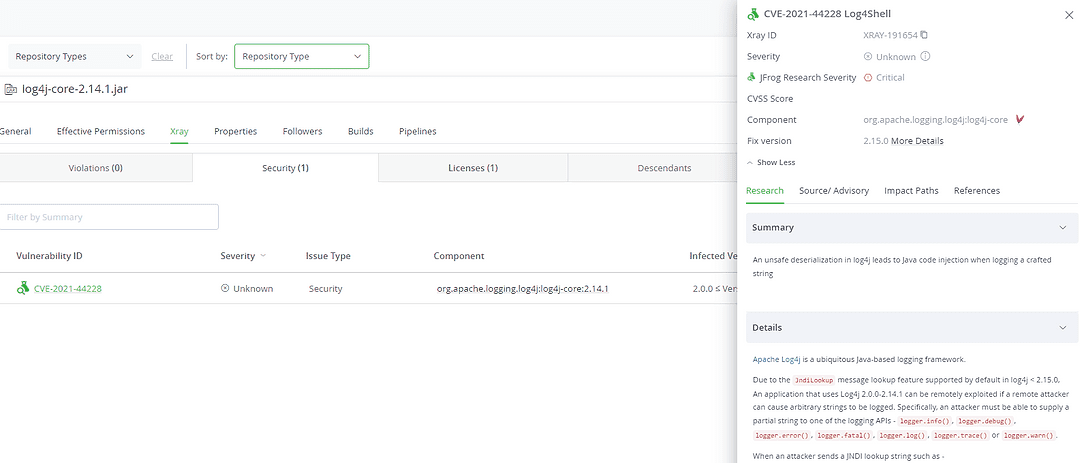Click the Filter by Summary field

[x=109, y=217]
